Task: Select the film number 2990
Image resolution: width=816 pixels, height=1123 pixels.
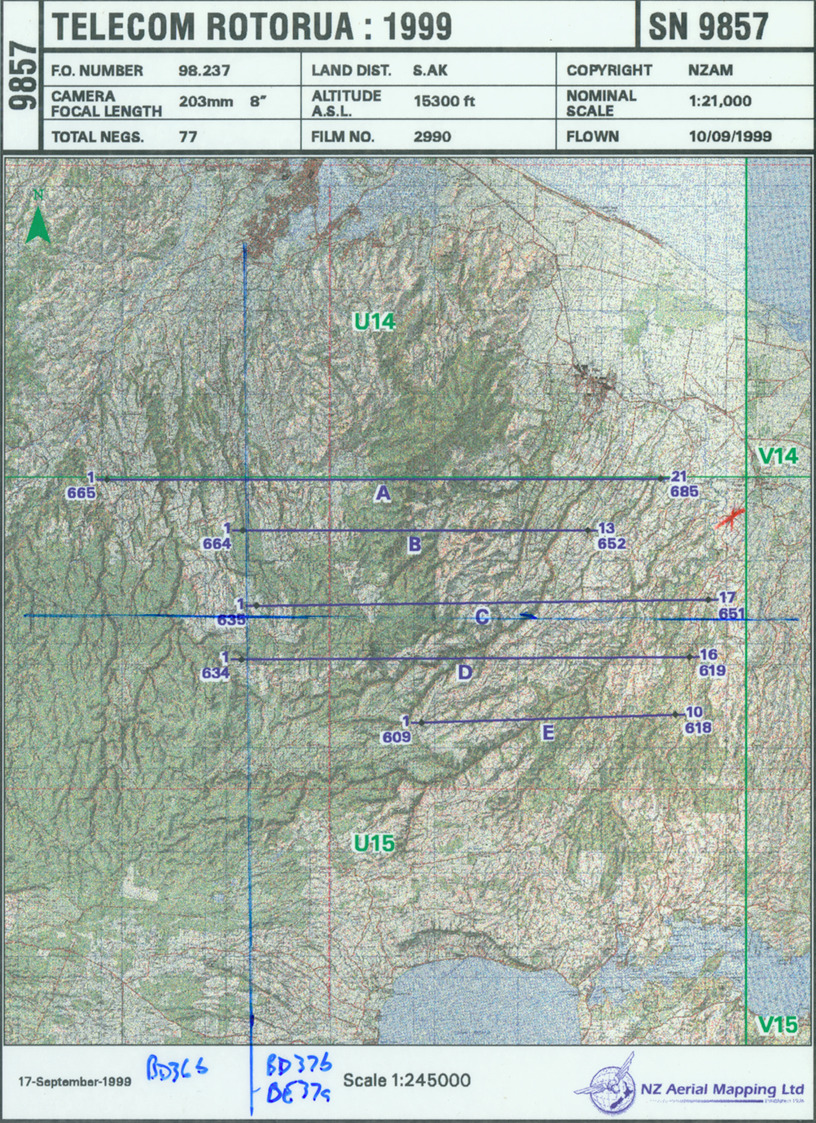Action: 432,136
